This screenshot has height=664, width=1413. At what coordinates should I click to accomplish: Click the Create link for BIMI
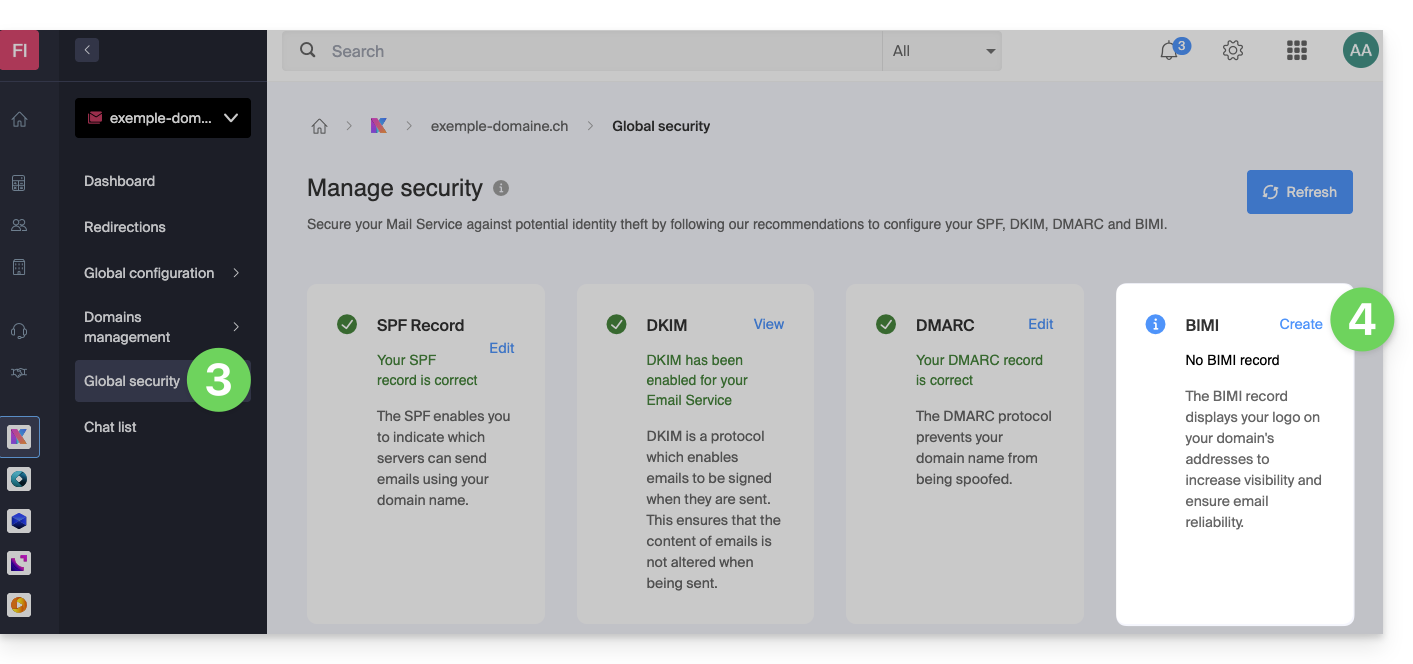(x=1300, y=324)
